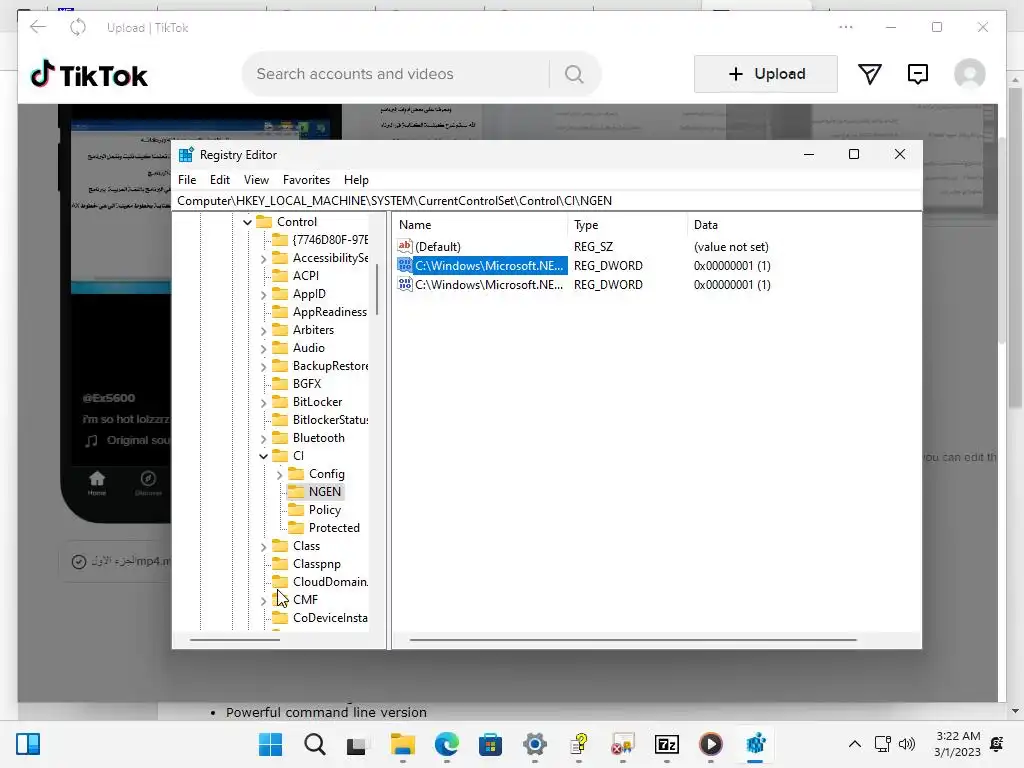Open the TikTok profile avatar
This screenshot has height=768, width=1024.
point(970,74)
